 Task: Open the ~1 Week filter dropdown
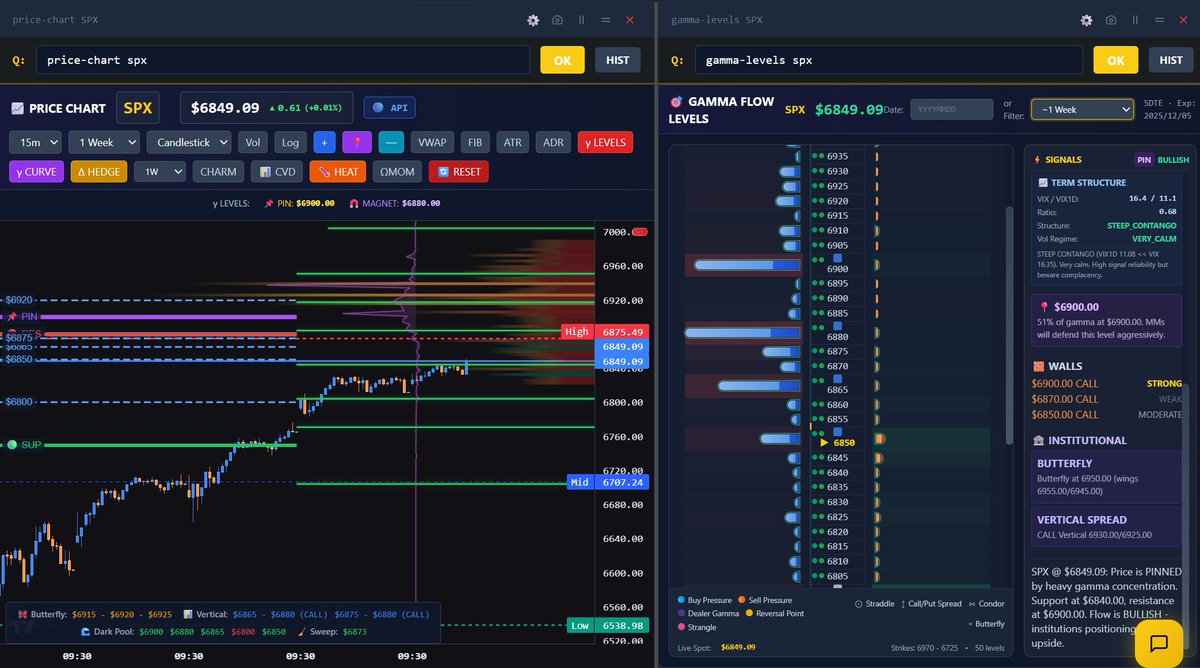tap(1083, 109)
